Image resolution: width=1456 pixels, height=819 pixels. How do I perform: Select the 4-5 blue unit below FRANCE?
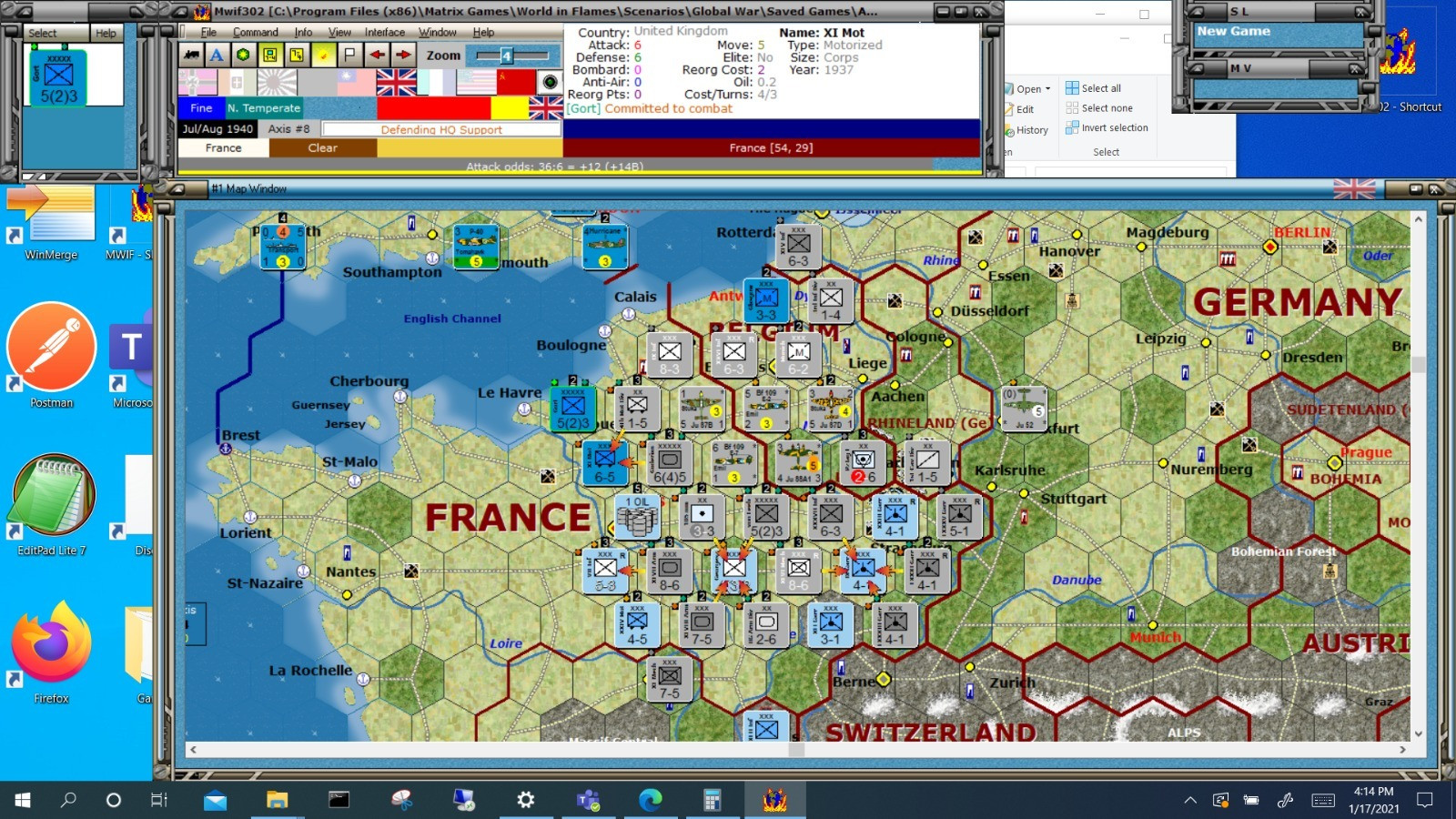click(x=637, y=624)
